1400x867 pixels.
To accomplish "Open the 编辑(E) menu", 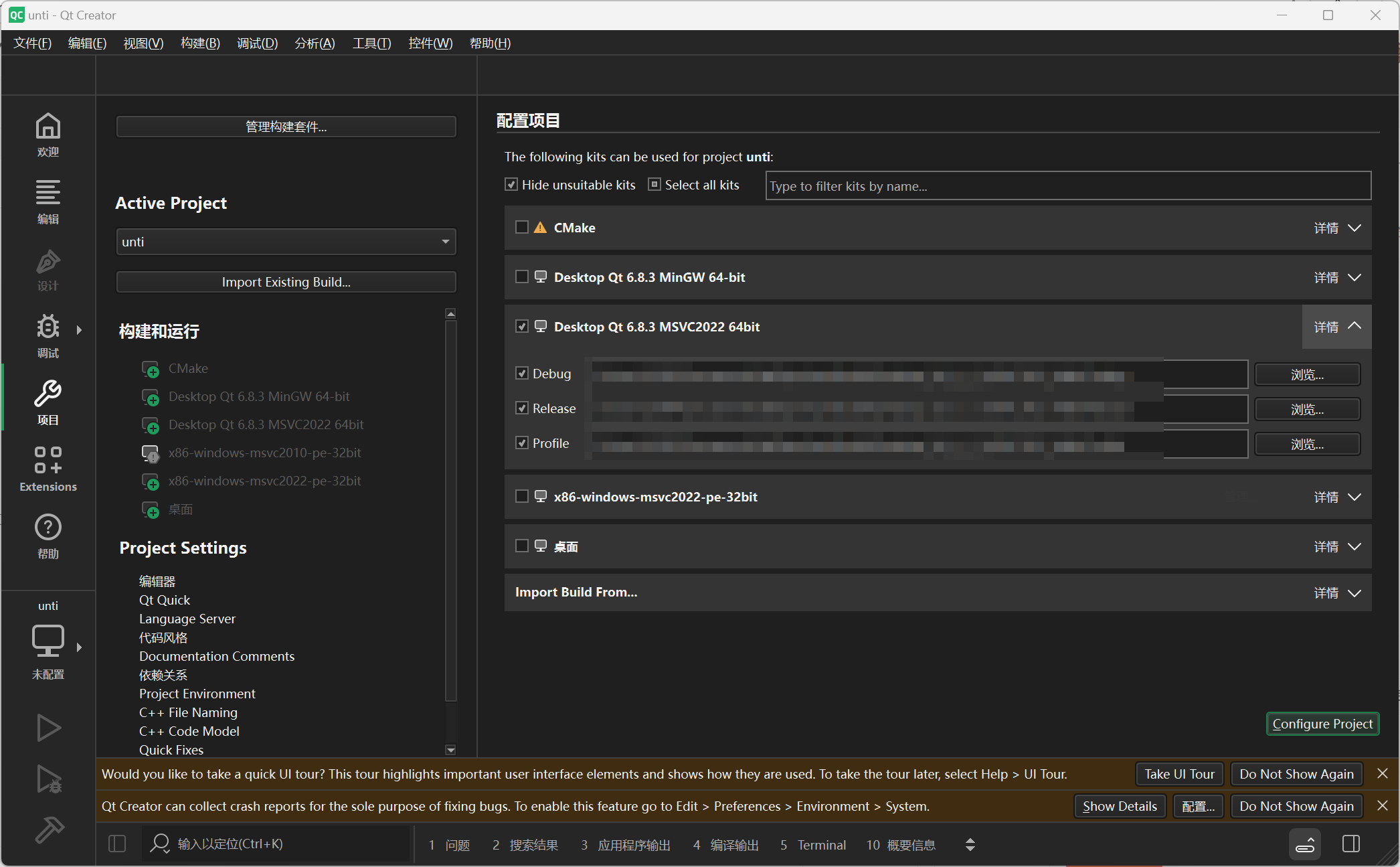I will click(88, 44).
